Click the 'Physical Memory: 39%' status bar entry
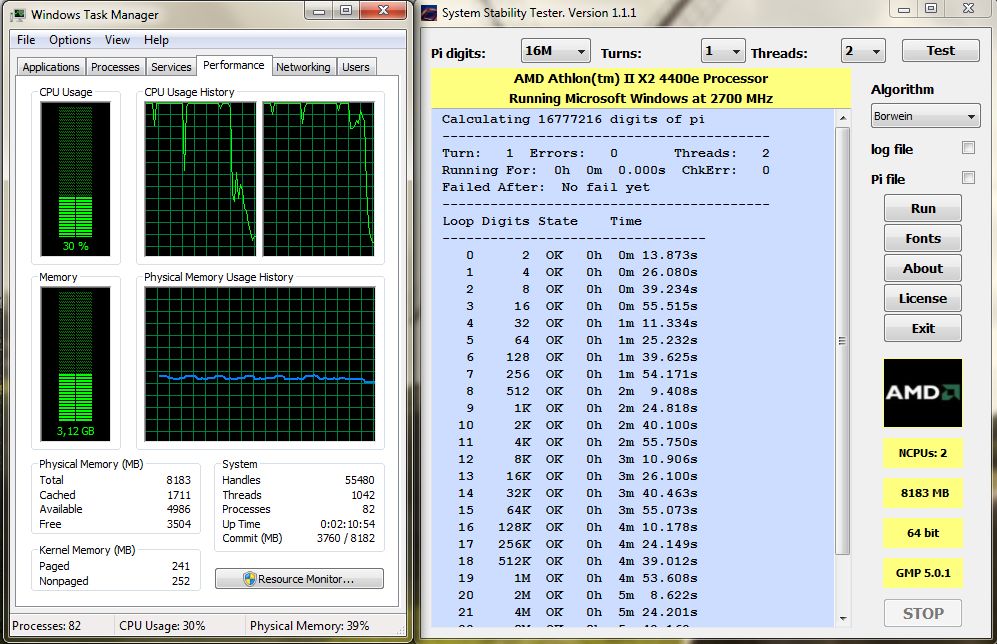Image resolution: width=997 pixels, height=644 pixels. (x=310, y=626)
